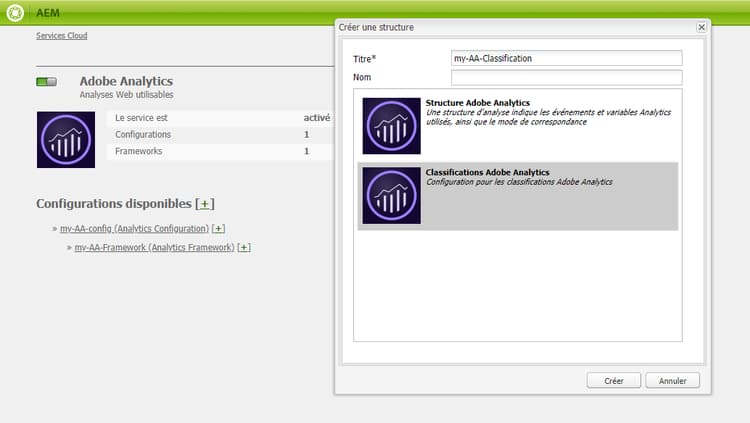Click the Configurations count row

(x=220, y=134)
